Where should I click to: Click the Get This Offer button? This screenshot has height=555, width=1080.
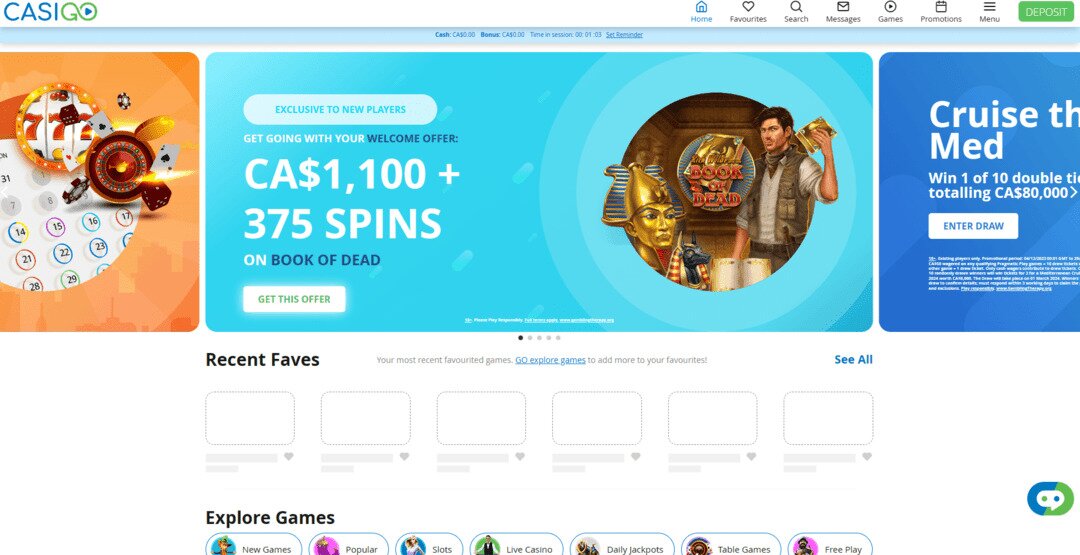point(294,299)
